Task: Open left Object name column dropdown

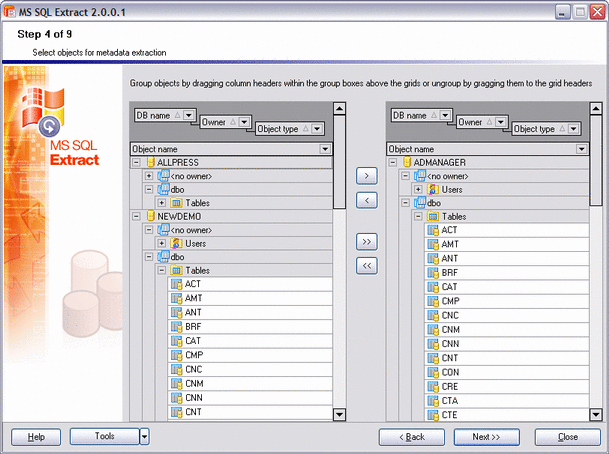Action: point(325,149)
